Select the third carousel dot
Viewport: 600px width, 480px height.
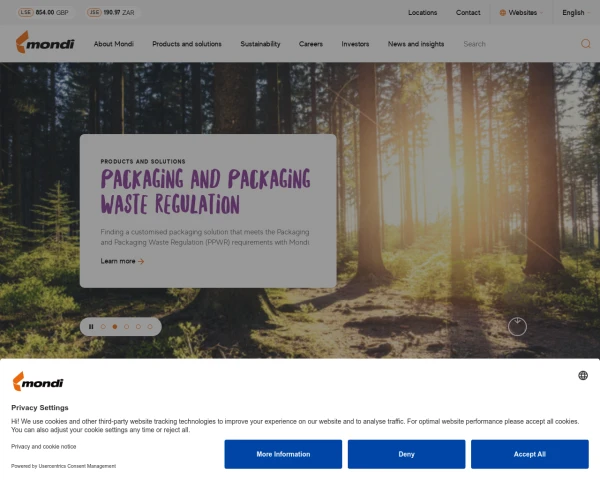(126, 327)
